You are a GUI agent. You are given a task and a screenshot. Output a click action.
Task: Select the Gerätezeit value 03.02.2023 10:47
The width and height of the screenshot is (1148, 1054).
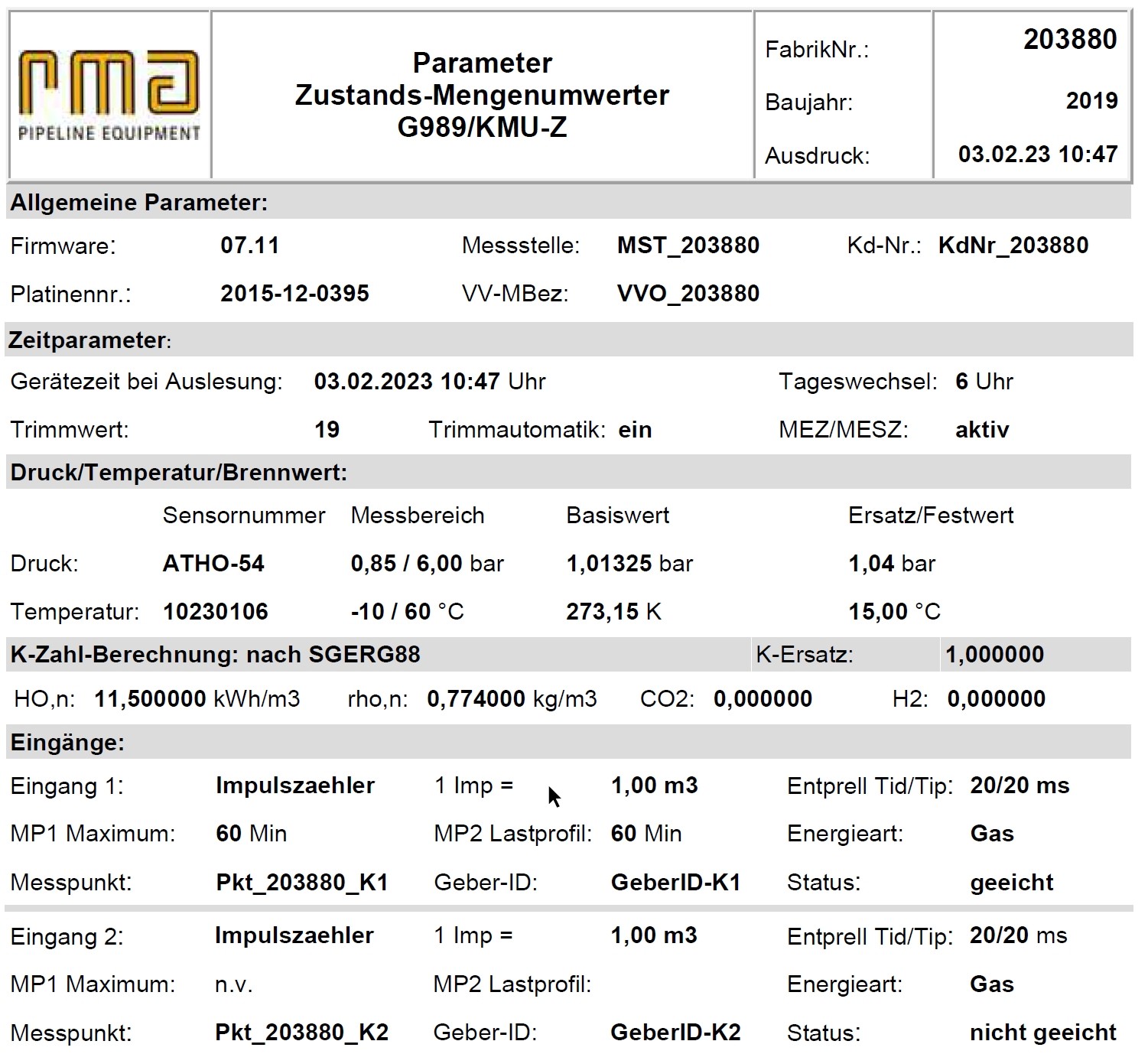407,381
